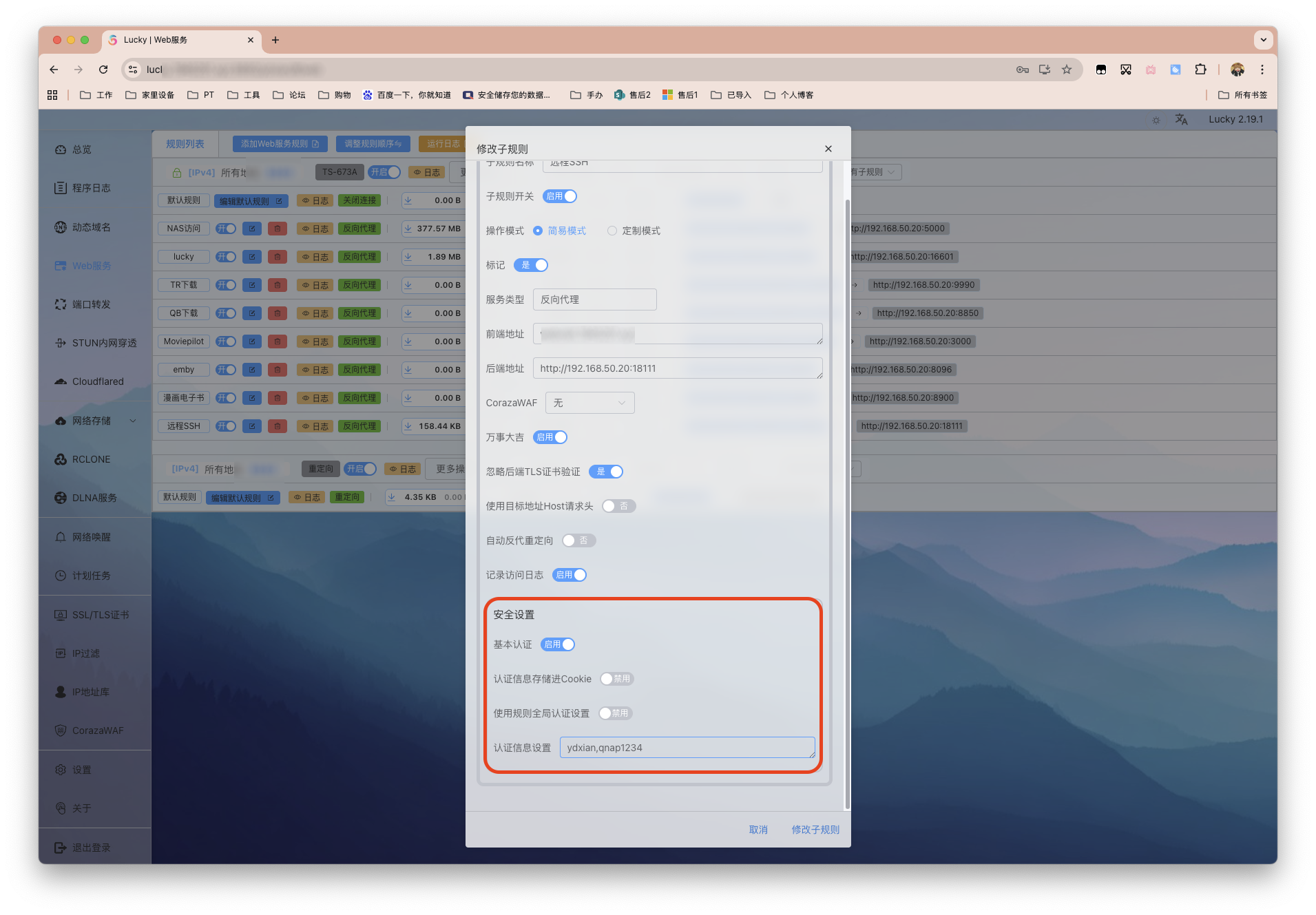Image resolution: width=1316 pixels, height=915 pixels.
Task: Open 端口转发 in the sidebar
Action: pos(91,304)
